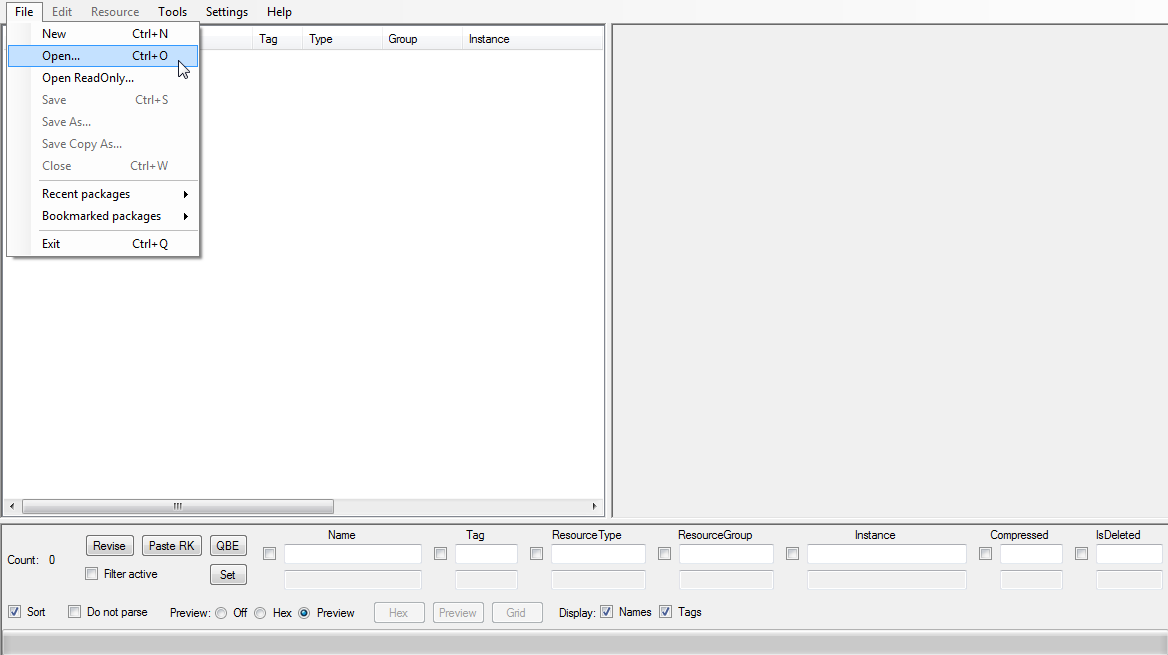Tick the checkbox beside the ResourceType filter field
Screen dimensions: 1168x655
pyautogui.click(x=536, y=554)
